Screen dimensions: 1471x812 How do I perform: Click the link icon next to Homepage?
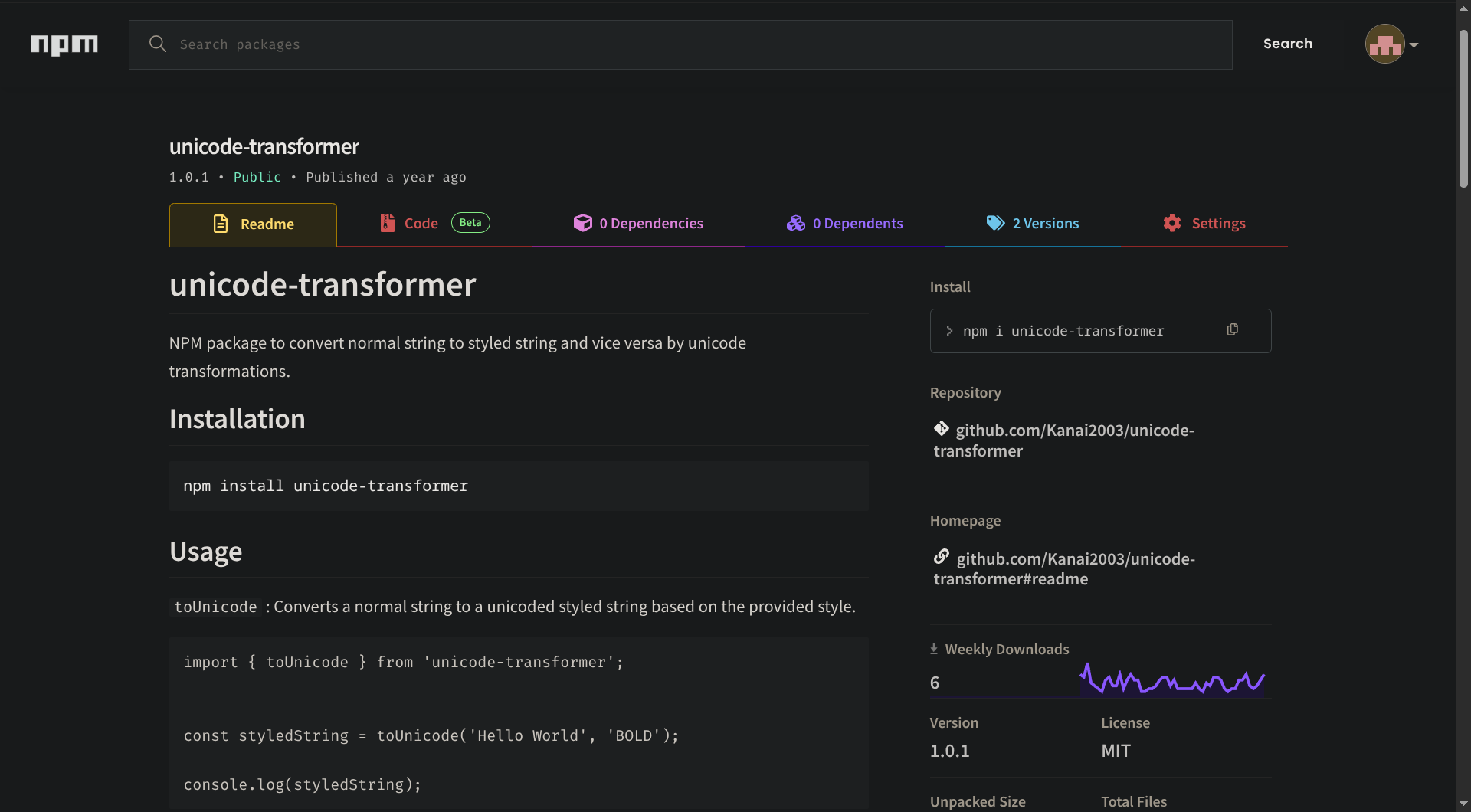[x=942, y=557]
